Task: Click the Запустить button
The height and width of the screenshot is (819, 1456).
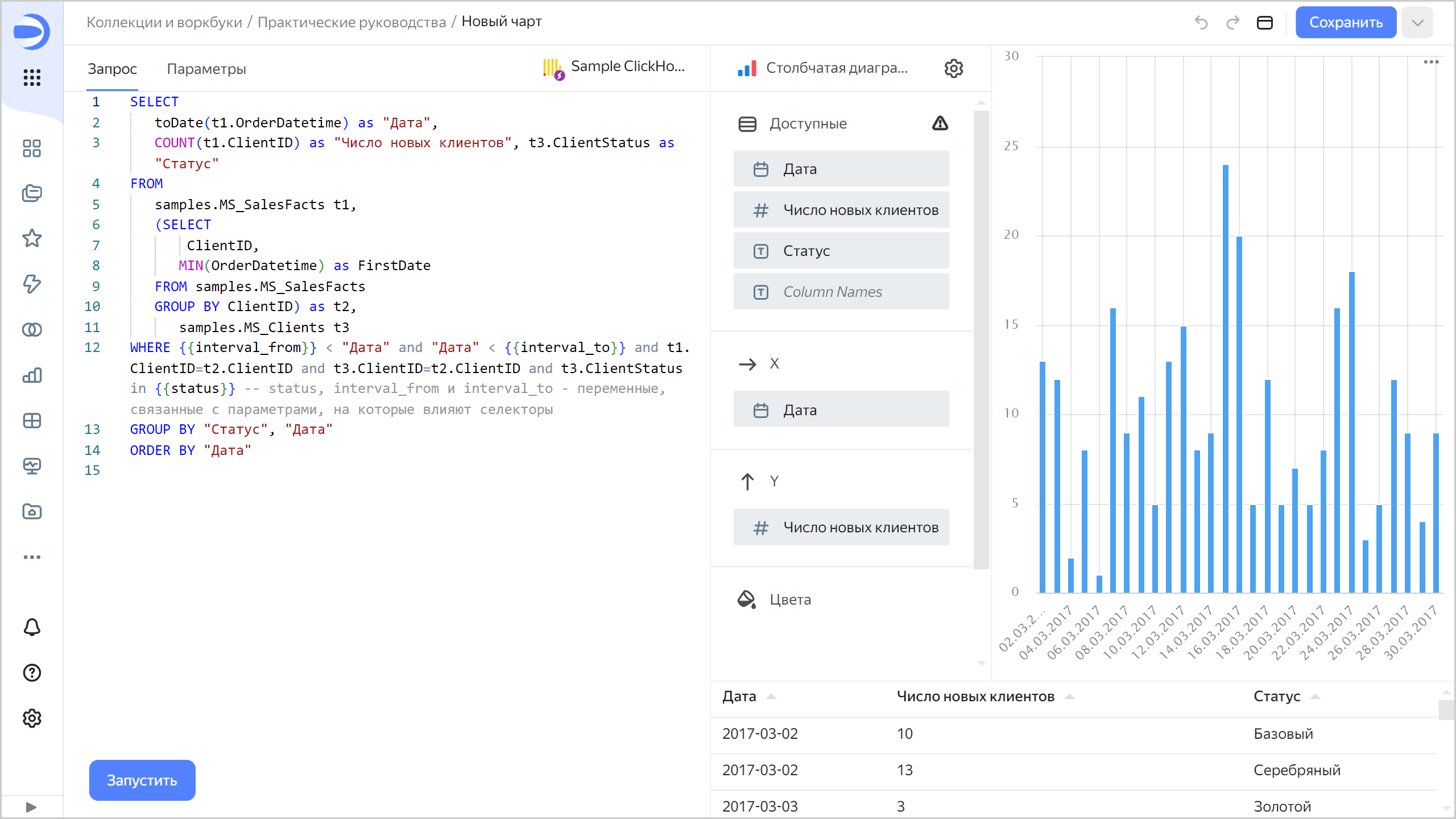Action: [x=142, y=780]
